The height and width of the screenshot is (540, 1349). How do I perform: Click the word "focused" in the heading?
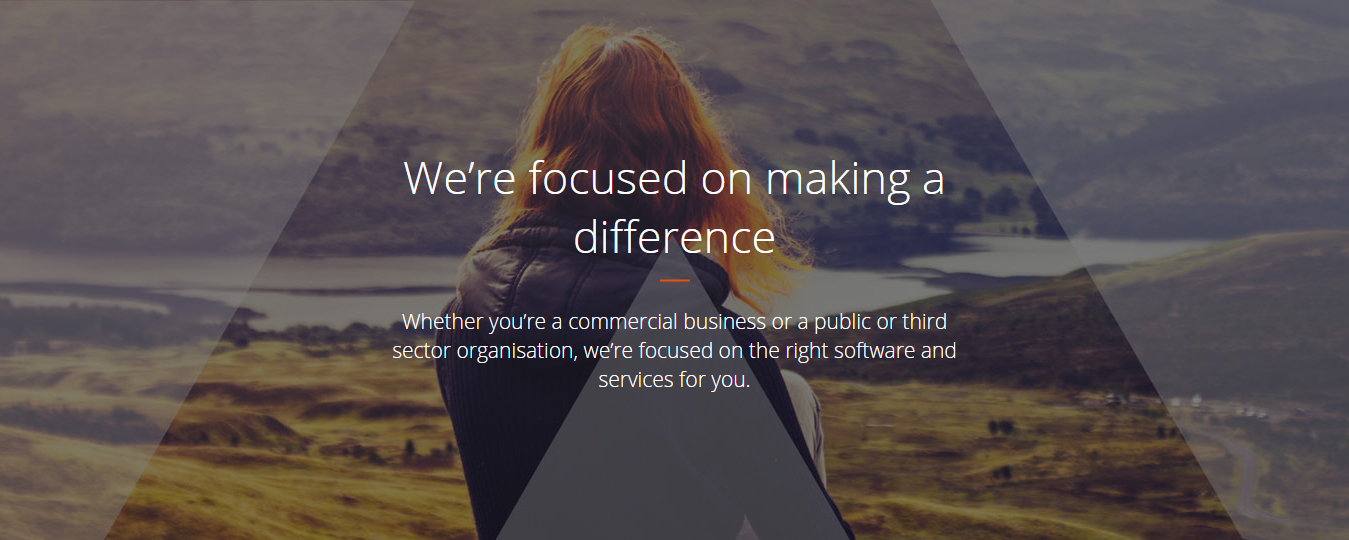[608, 178]
